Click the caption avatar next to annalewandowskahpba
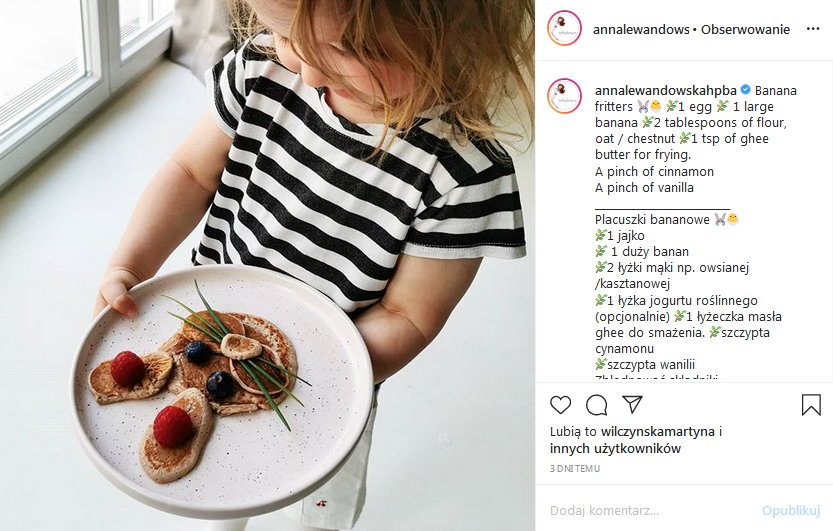Image resolution: width=833 pixels, height=531 pixels. (564, 96)
